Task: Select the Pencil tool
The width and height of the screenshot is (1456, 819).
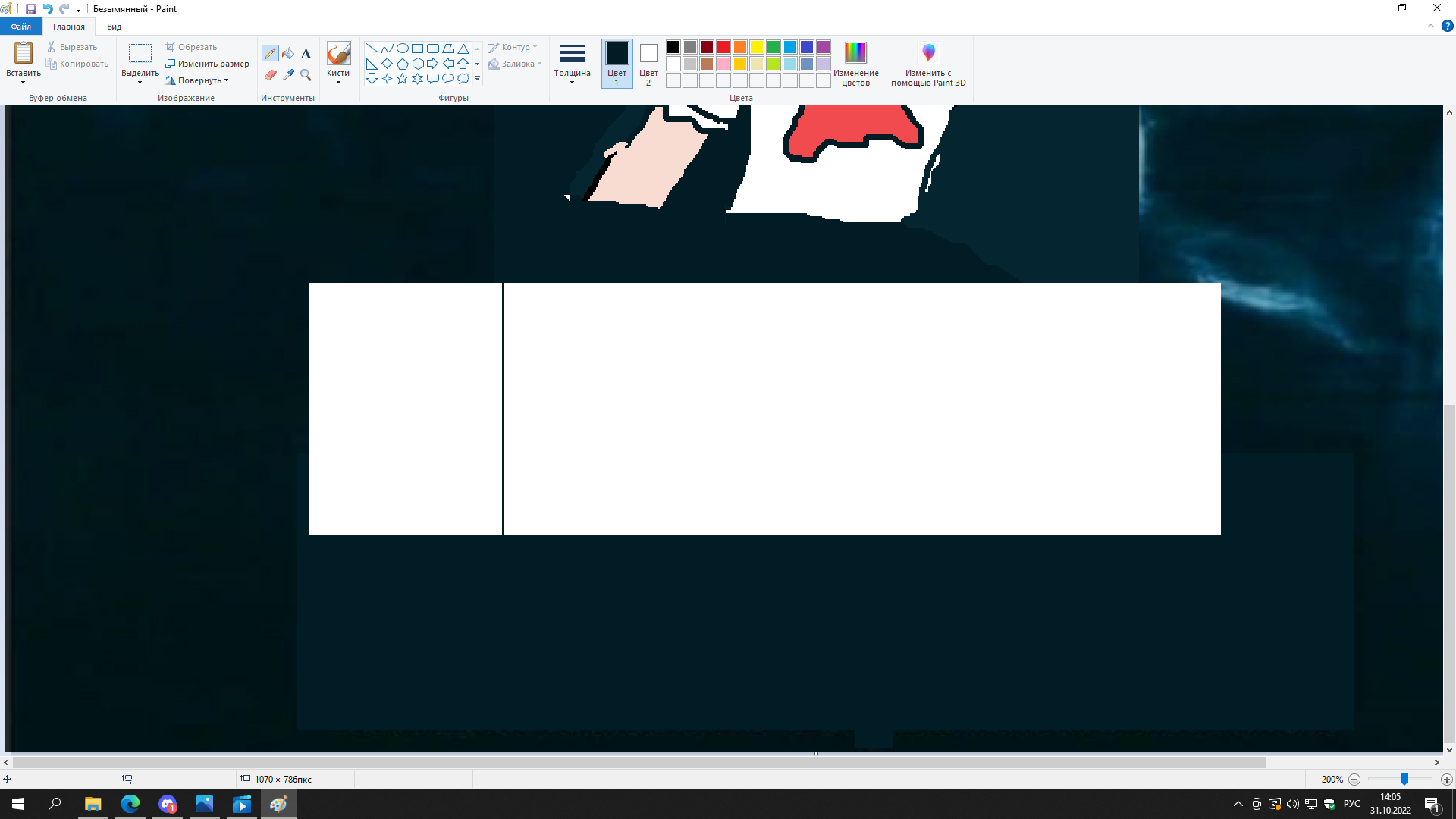Action: (x=270, y=54)
